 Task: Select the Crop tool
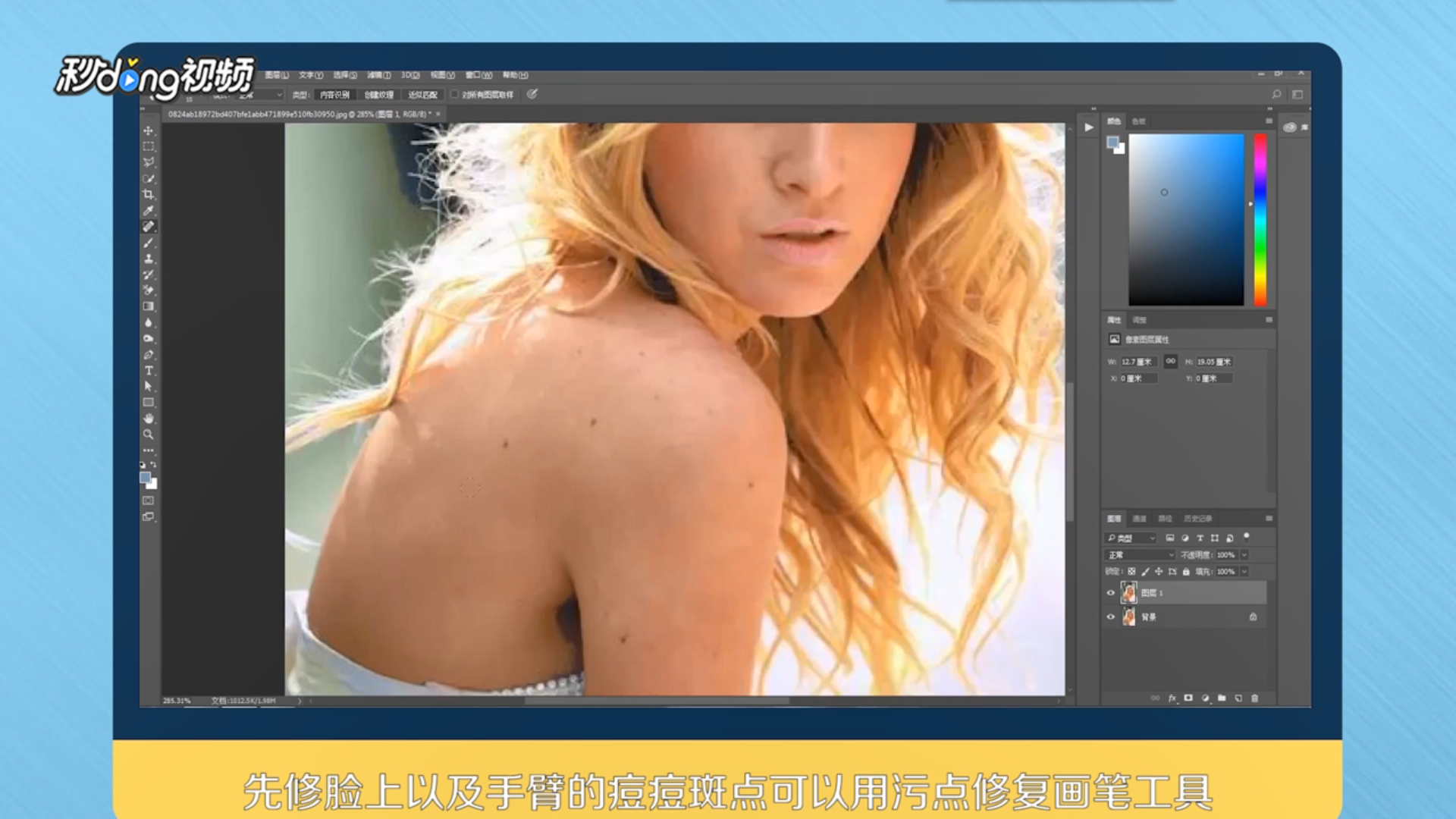pos(149,194)
